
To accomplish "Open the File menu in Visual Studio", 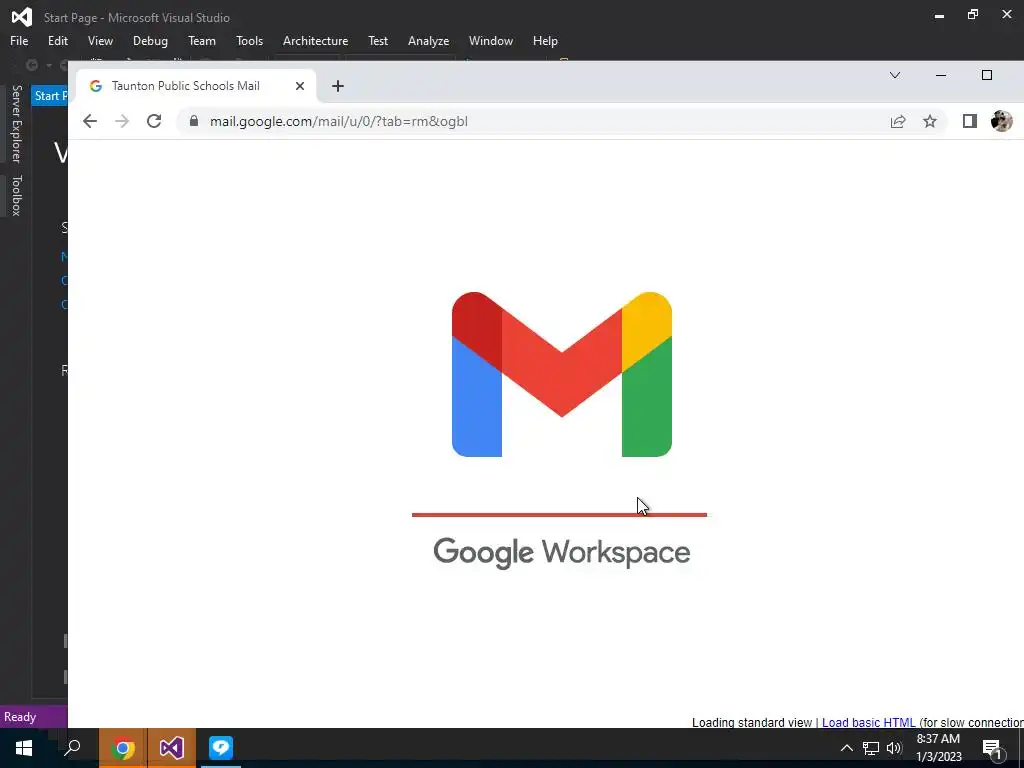I will [x=19, y=40].
